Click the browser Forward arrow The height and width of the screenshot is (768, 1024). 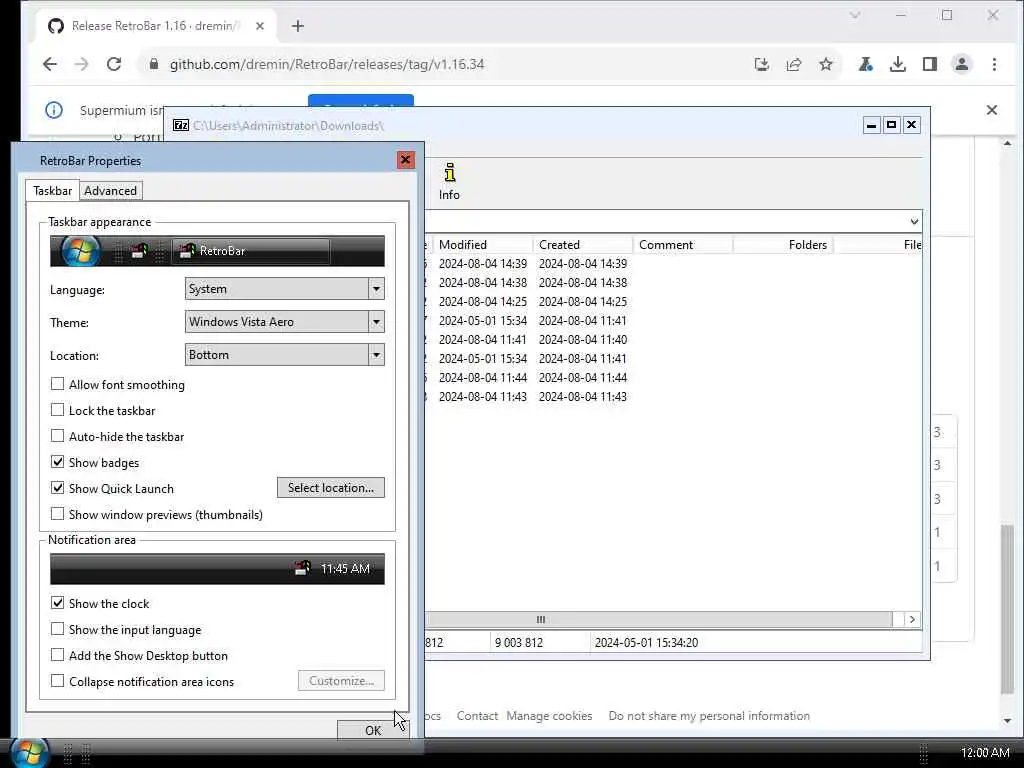click(81, 64)
